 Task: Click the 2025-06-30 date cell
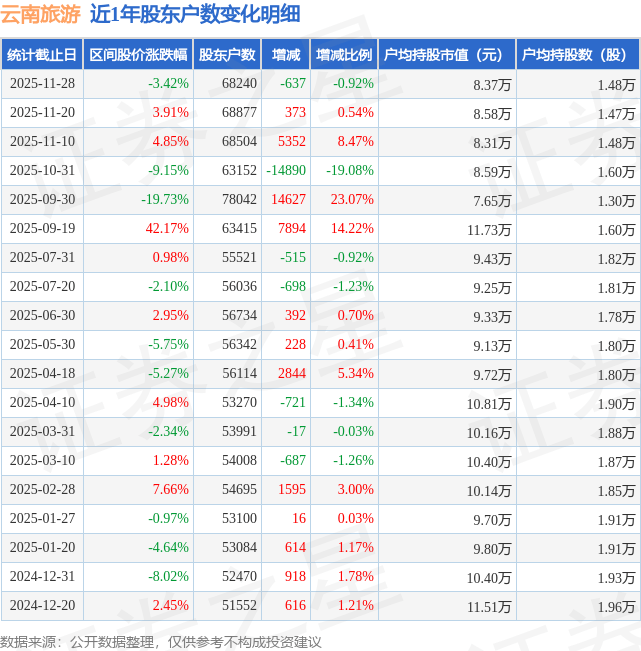[x=41, y=315]
